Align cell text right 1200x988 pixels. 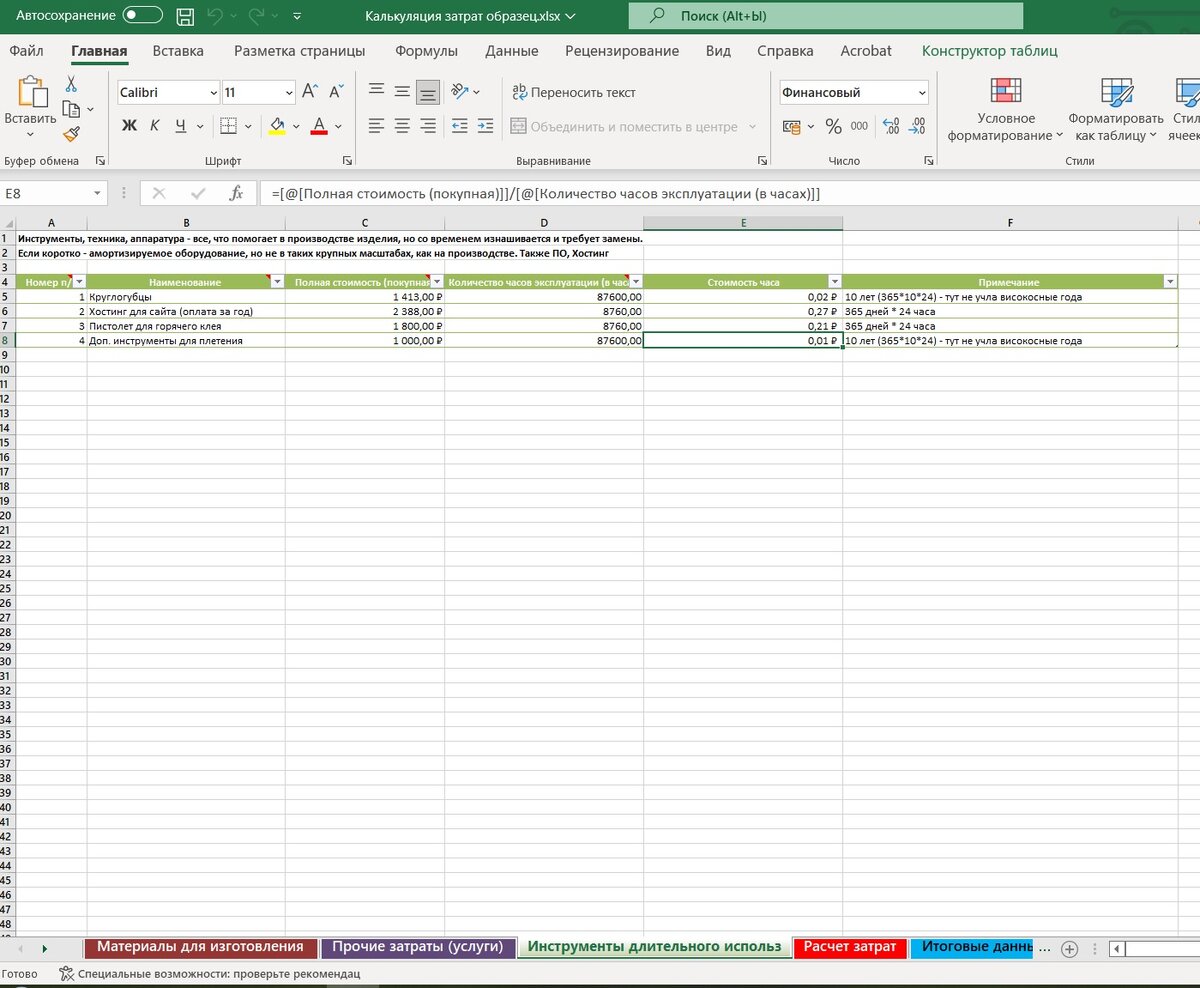428,126
